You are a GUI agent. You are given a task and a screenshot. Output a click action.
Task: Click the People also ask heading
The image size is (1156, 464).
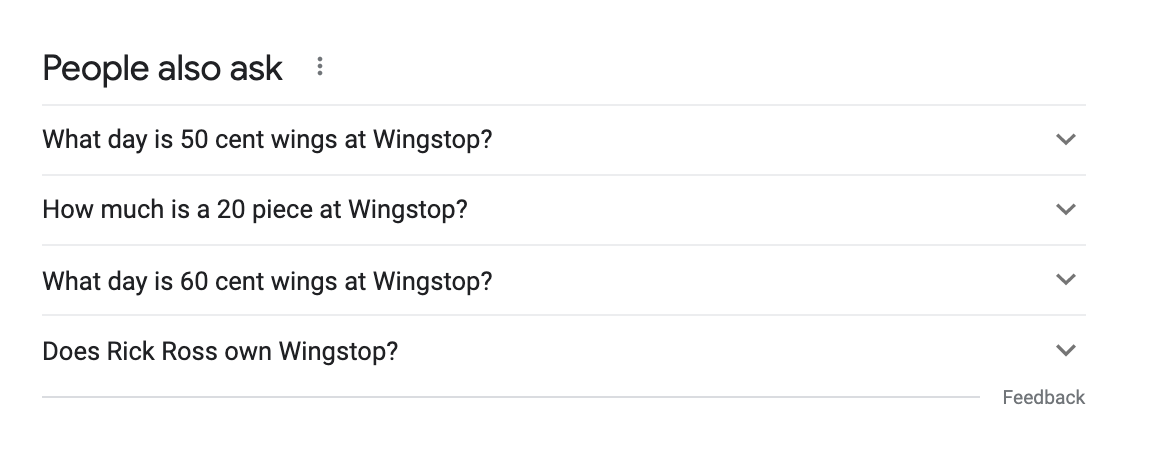click(x=162, y=69)
